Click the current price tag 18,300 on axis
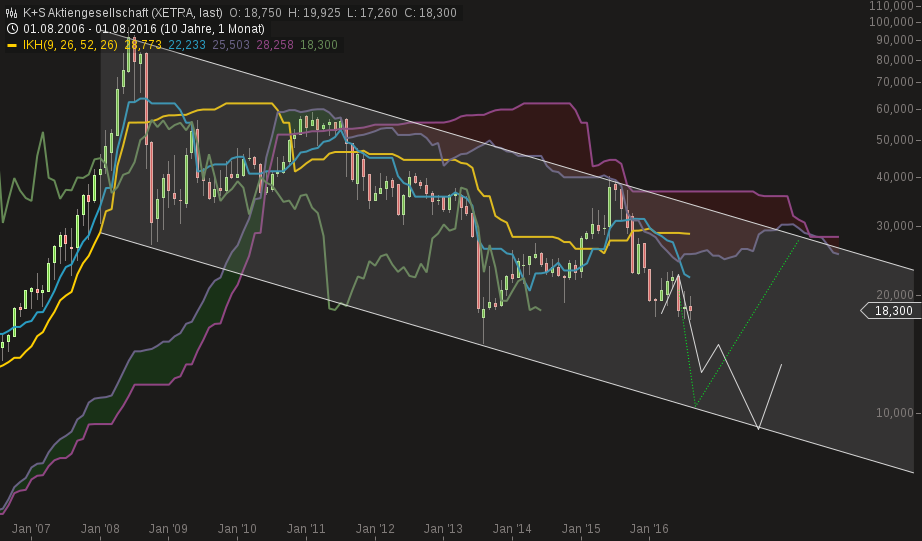Viewport: 922px width, 541px height. [x=891, y=310]
